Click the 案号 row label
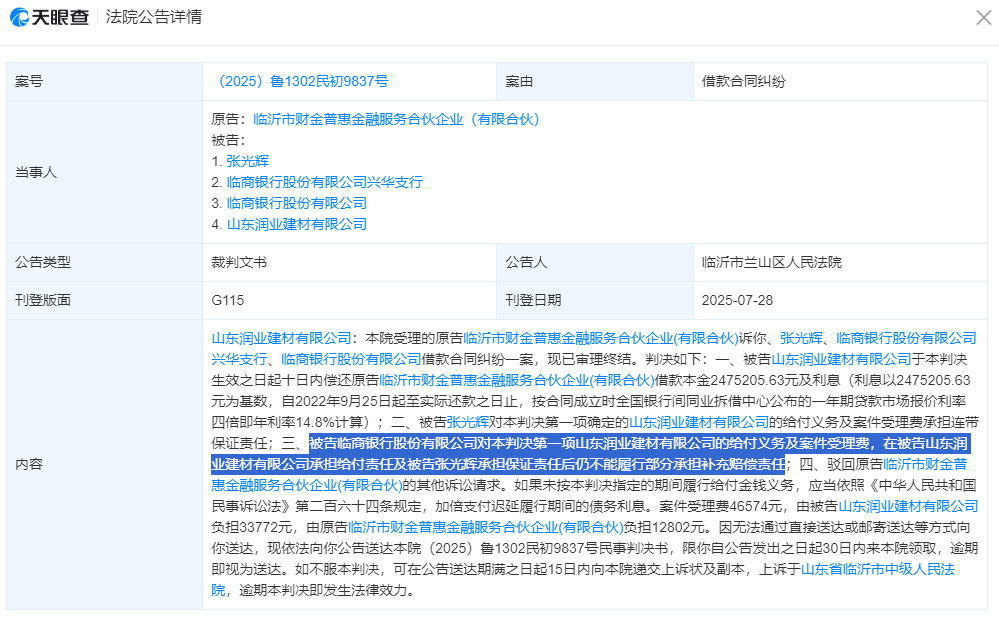999x621 pixels. (29, 82)
